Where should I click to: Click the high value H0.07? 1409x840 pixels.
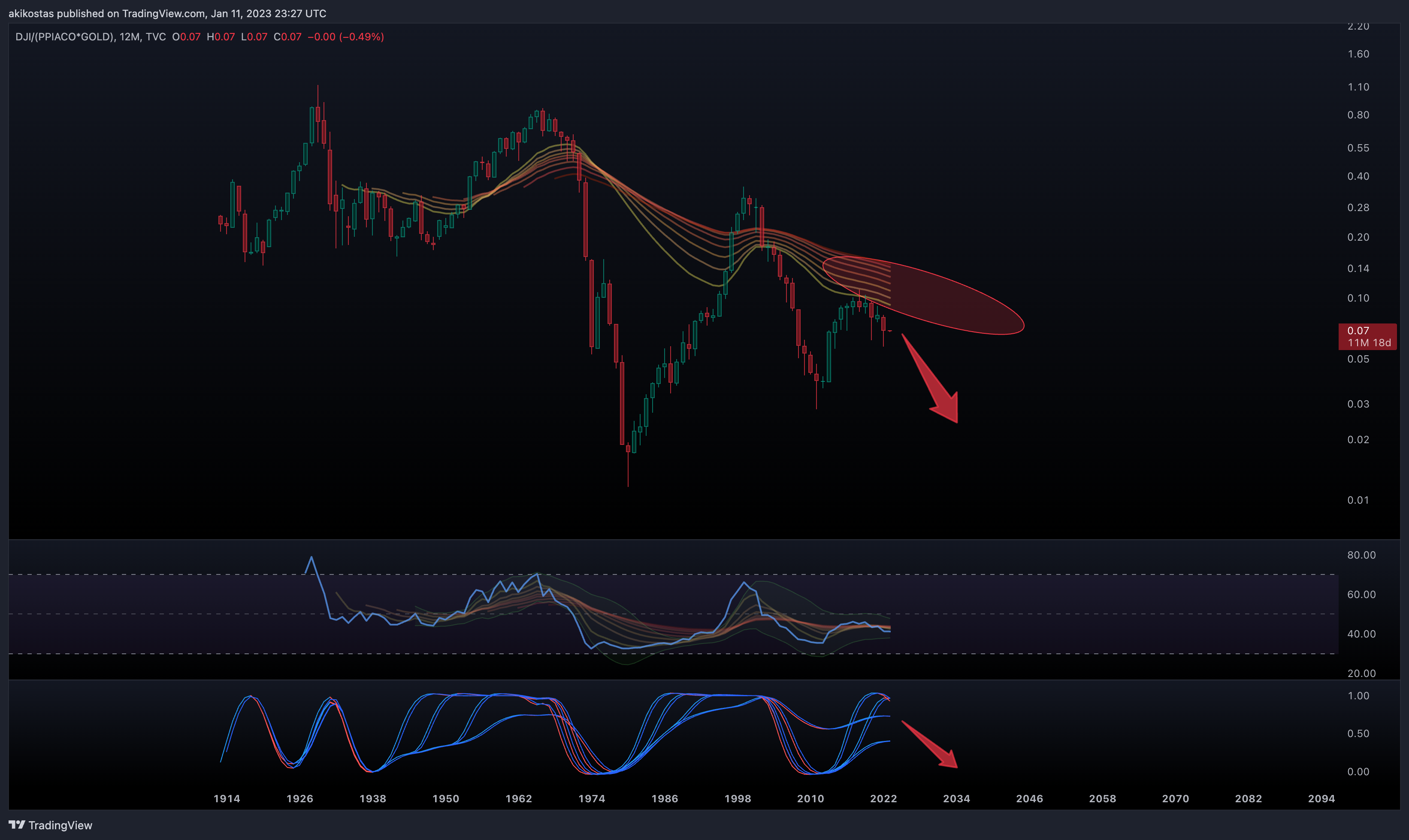(221, 37)
